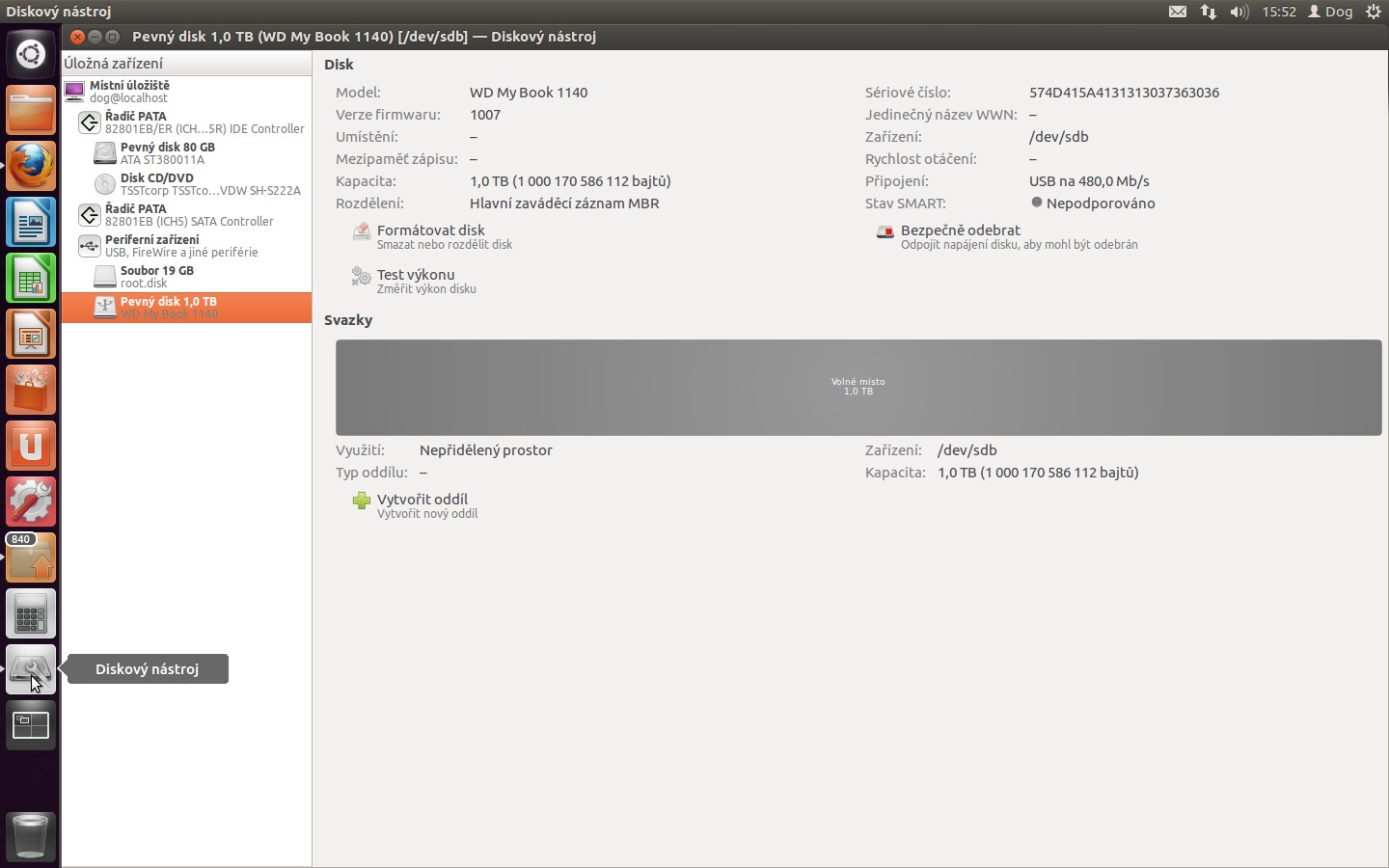
Task: Open Update Manager with 840 badge
Action: point(31,557)
